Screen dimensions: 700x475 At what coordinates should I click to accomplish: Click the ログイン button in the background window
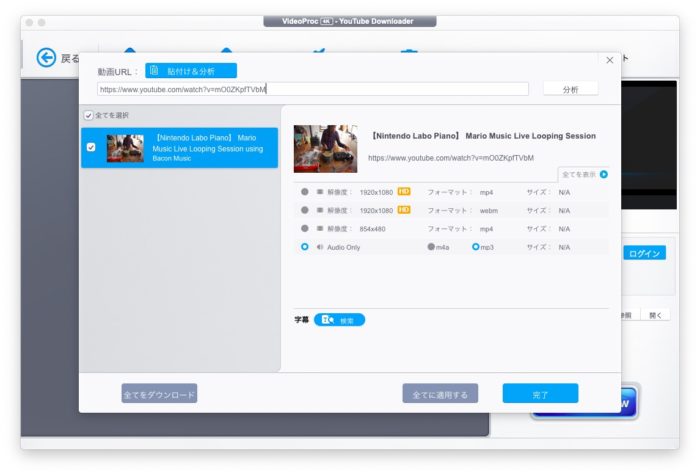[x=644, y=253]
